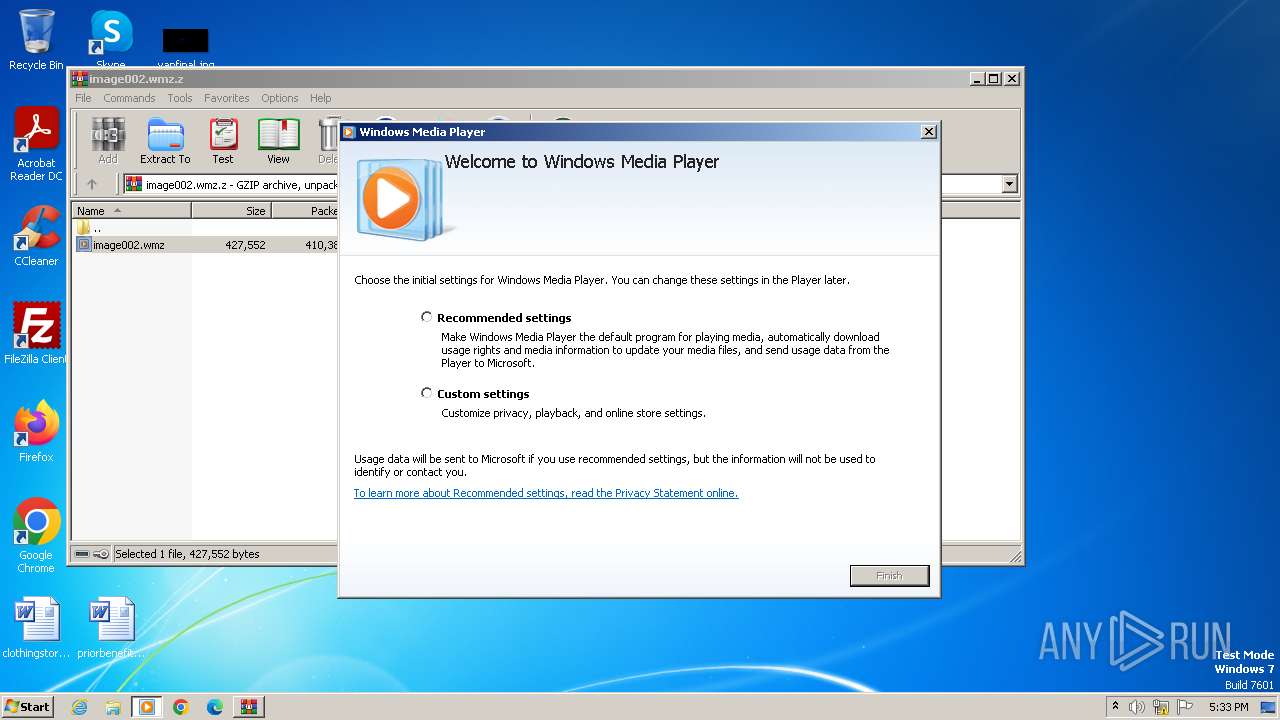Open the volume speaker tray icon
Image resolution: width=1280 pixels, height=720 pixels.
(1137, 707)
